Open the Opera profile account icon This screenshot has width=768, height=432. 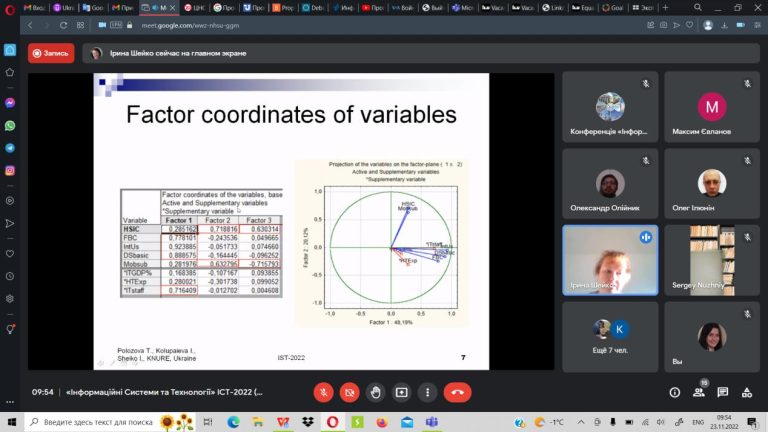click(x=708, y=25)
